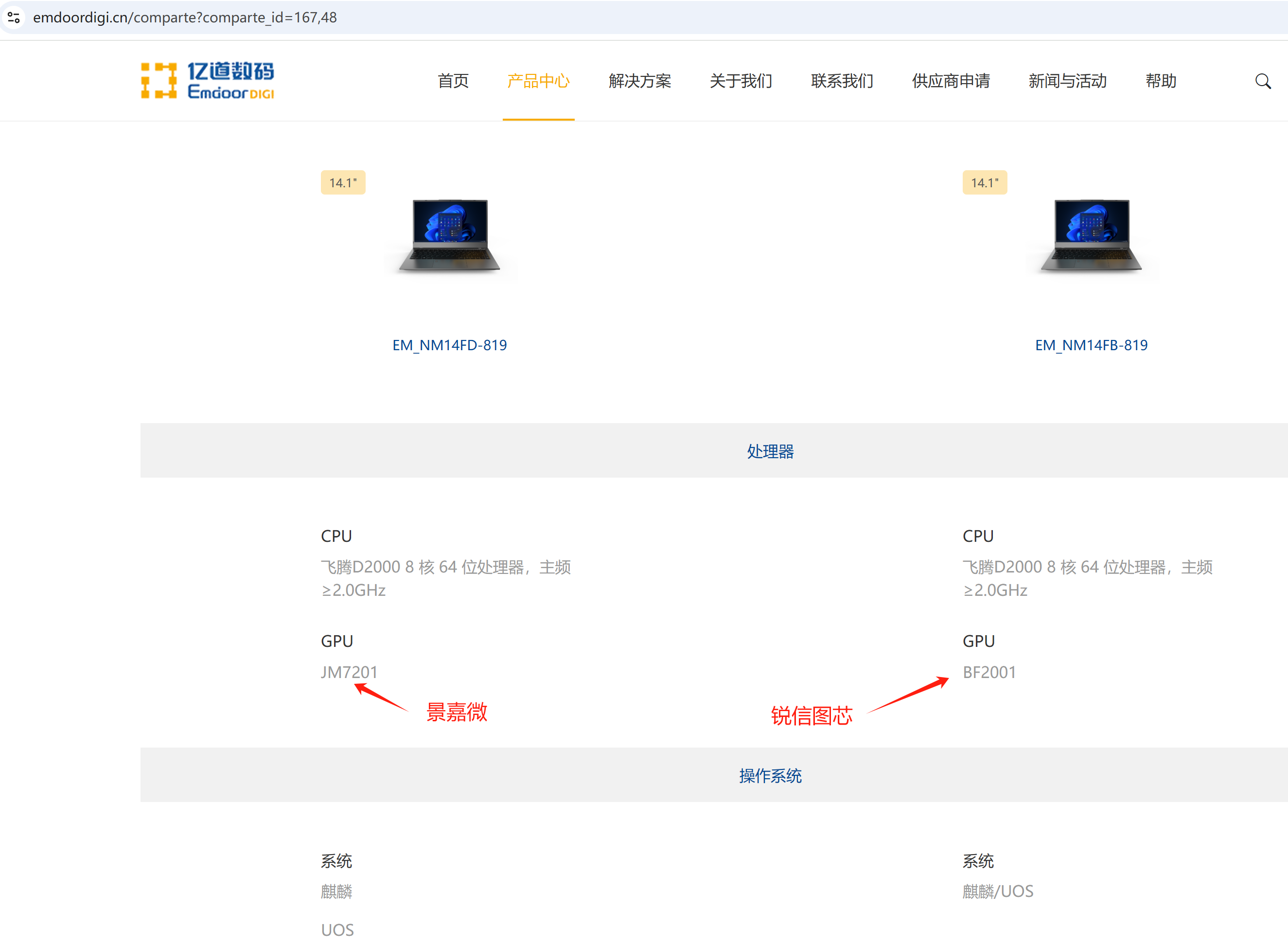Screen dimensions: 1288x947
Task: Click the right 14.1" size badge
Action: point(984,183)
